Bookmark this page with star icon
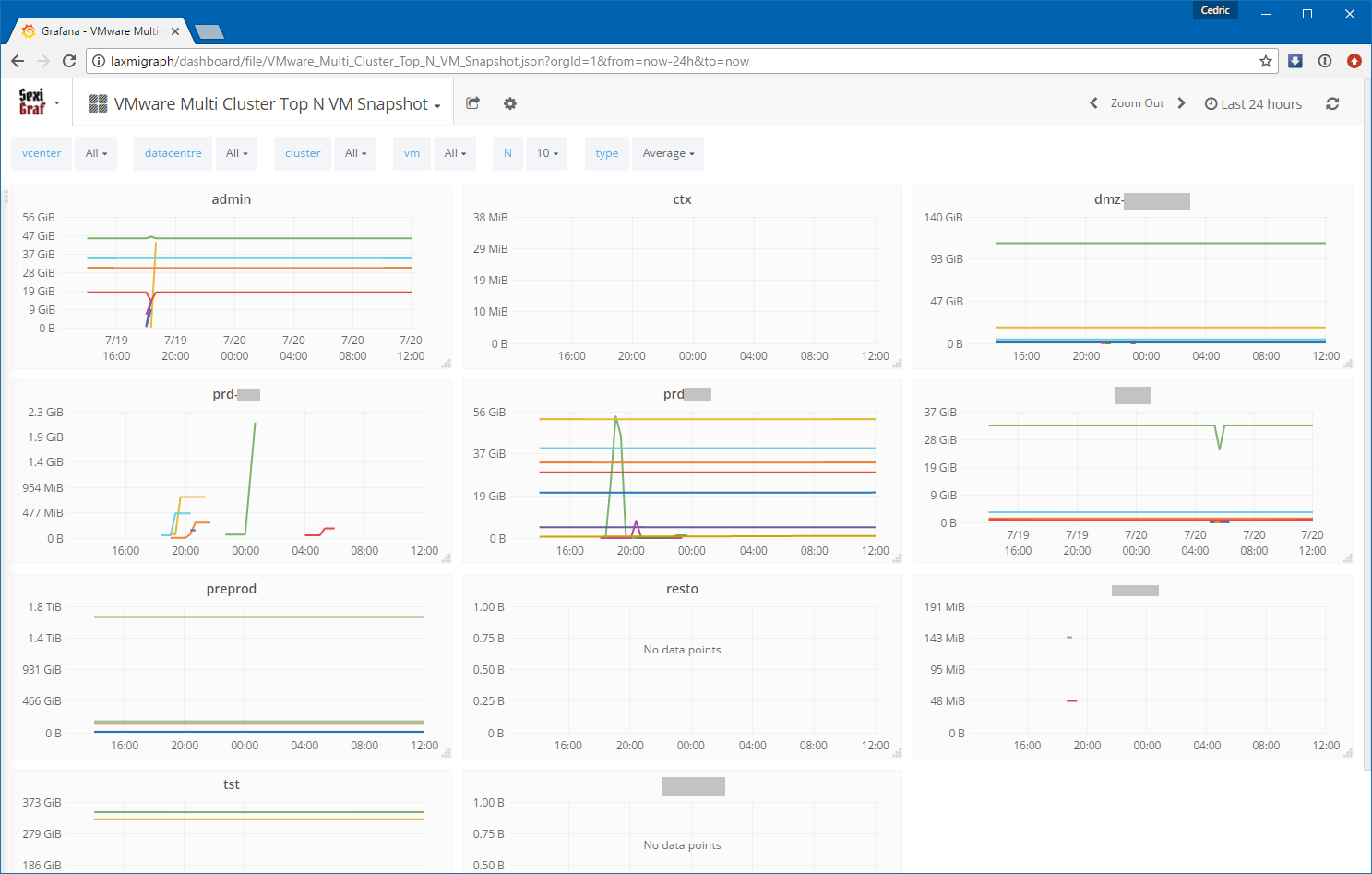The image size is (1372, 874). pyautogui.click(x=1266, y=61)
